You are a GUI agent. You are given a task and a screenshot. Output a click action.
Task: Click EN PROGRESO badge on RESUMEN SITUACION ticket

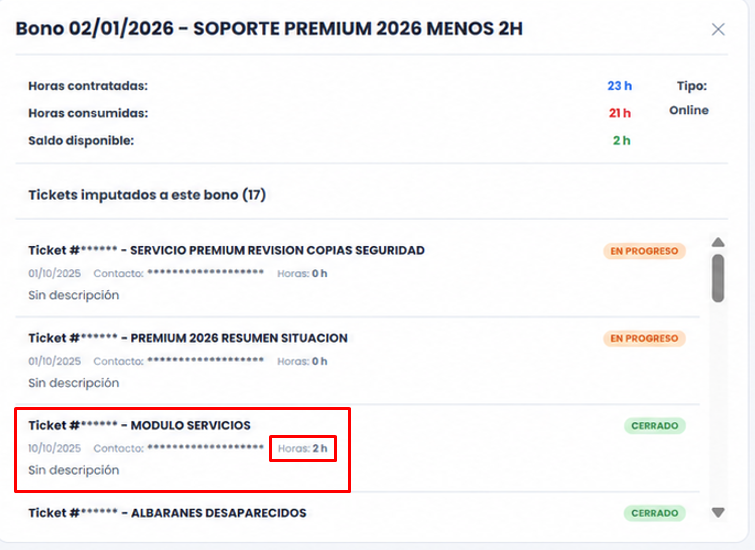click(644, 339)
